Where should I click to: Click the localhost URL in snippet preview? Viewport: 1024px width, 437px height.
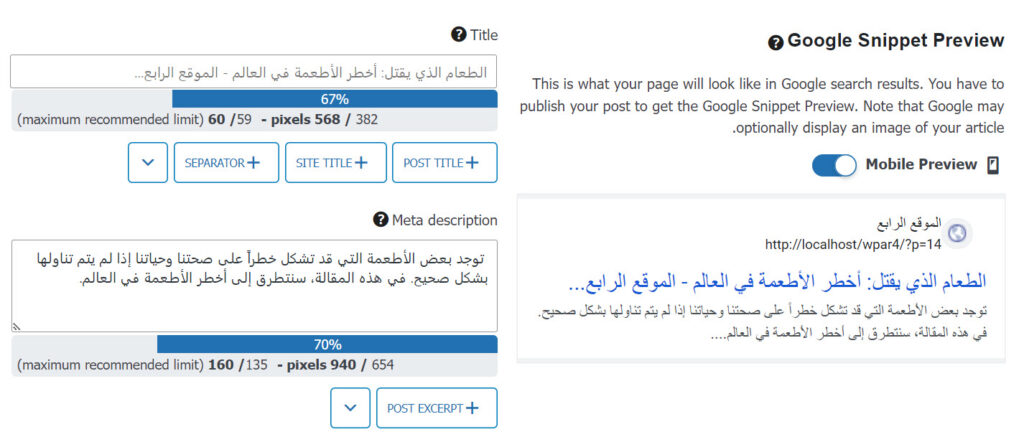pyautogui.click(x=853, y=244)
